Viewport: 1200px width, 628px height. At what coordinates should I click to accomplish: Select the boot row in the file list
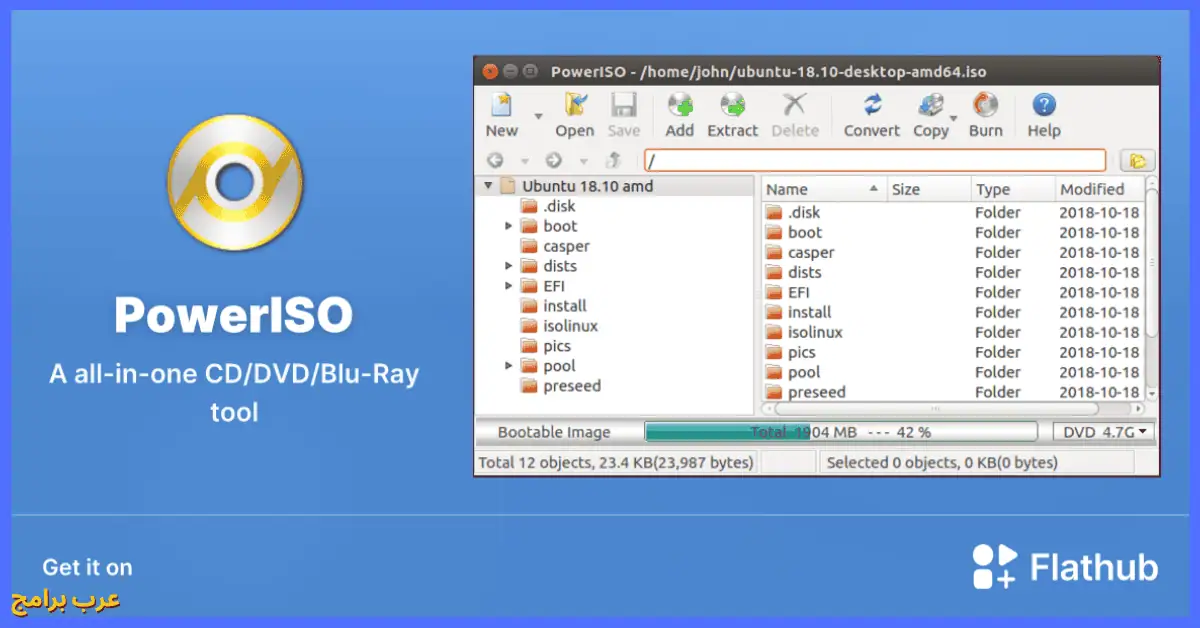(952, 232)
